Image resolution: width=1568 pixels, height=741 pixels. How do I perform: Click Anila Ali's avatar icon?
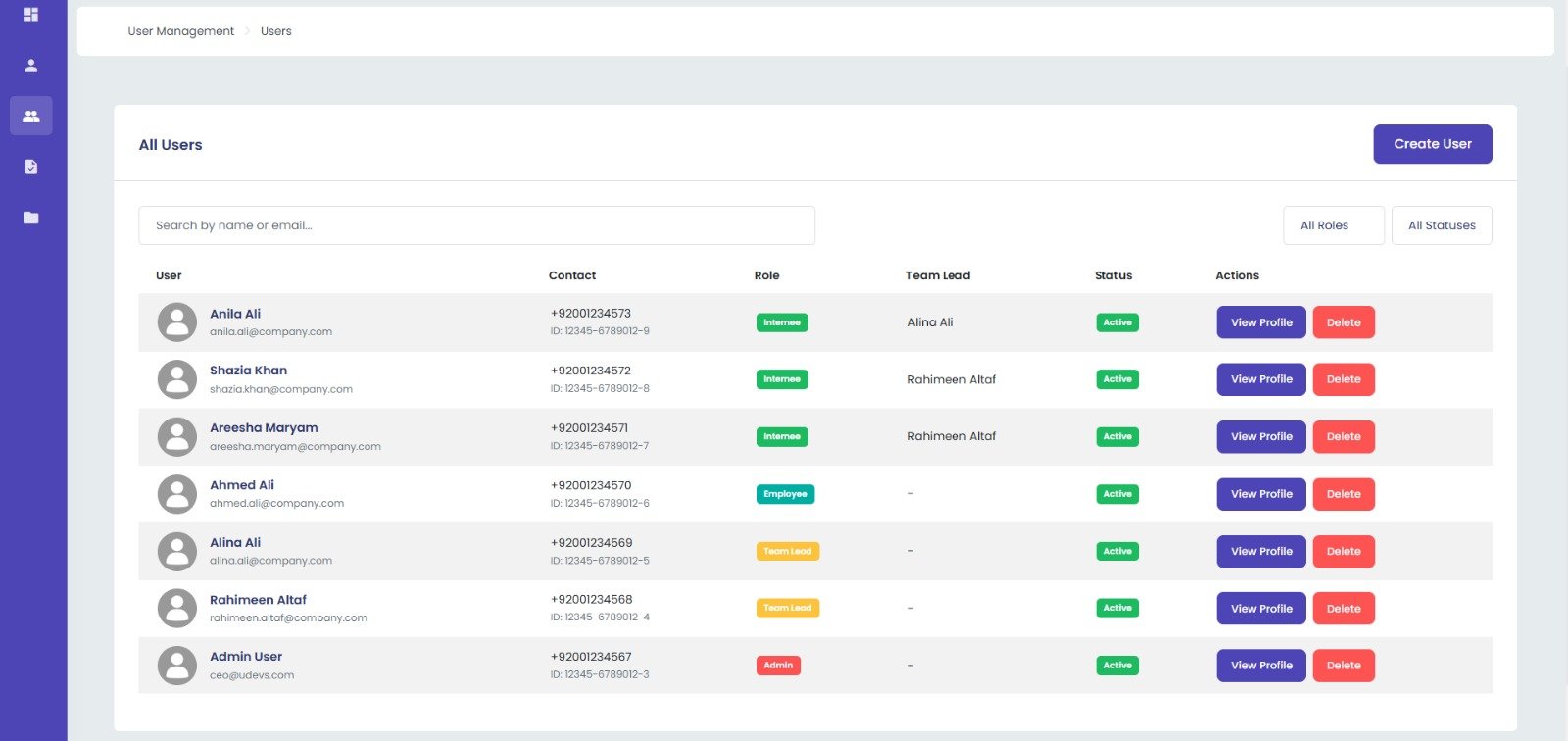[177, 322]
